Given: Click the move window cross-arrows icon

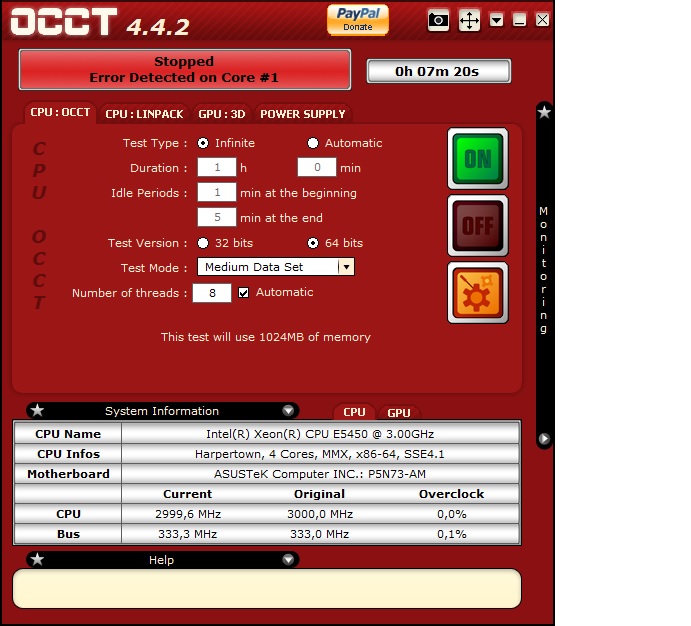Looking at the screenshot, I should 469,20.
